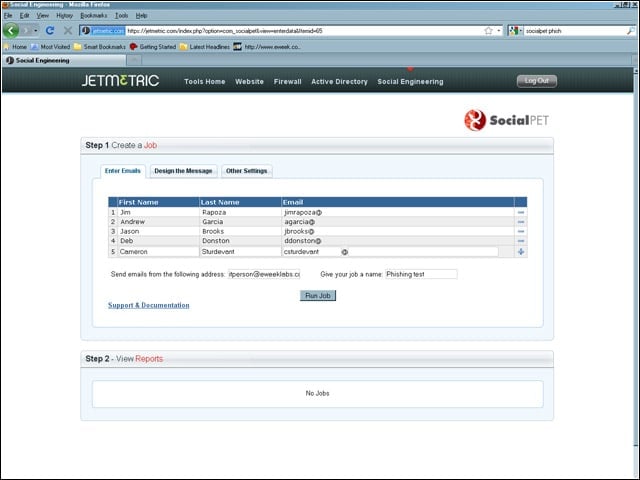The image size is (640, 480).
Task: Open the Active Directory nav item
Action: [x=339, y=82]
